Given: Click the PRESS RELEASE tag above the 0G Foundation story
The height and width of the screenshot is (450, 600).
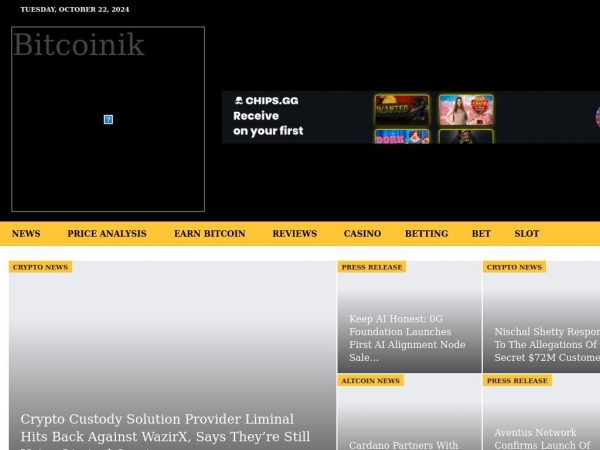Looking at the screenshot, I should tap(372, 267).
